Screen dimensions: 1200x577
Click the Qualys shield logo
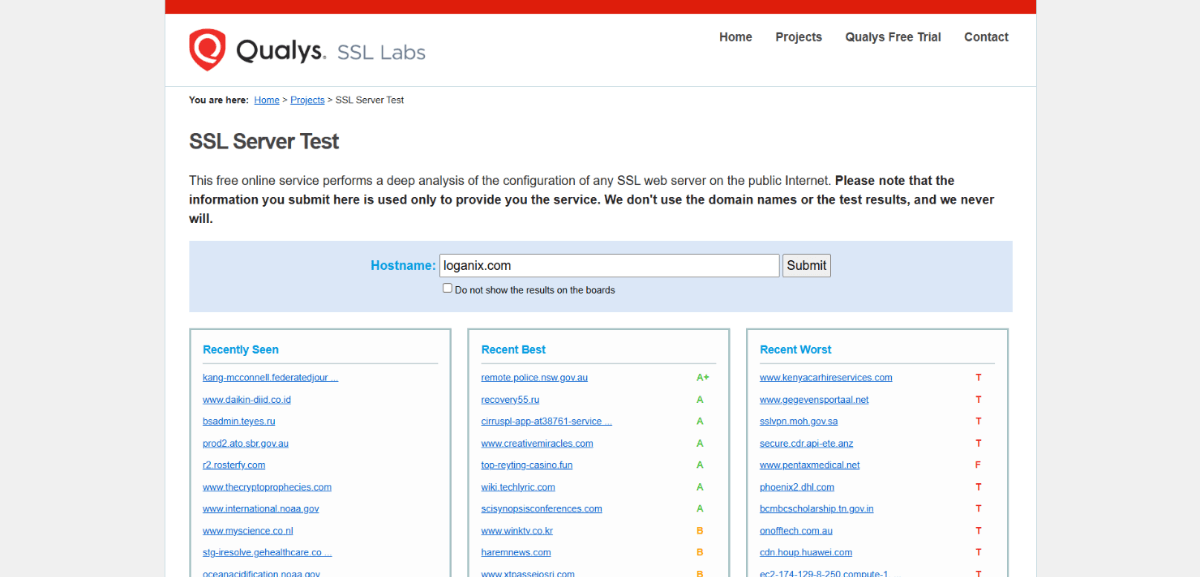tap(207, 50)
